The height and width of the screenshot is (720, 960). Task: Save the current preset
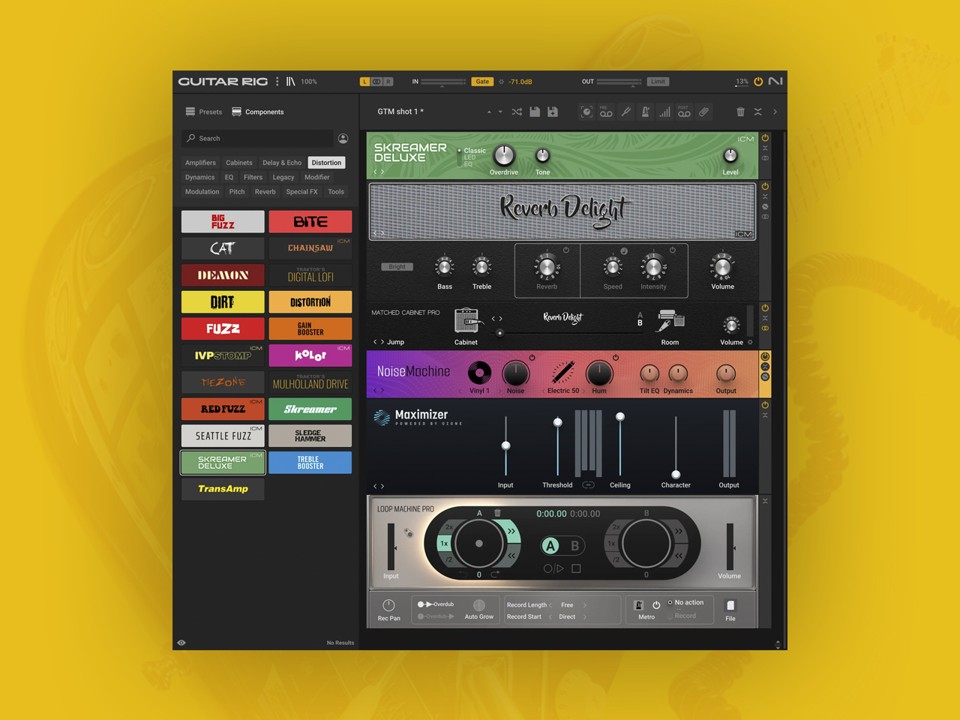534,111
